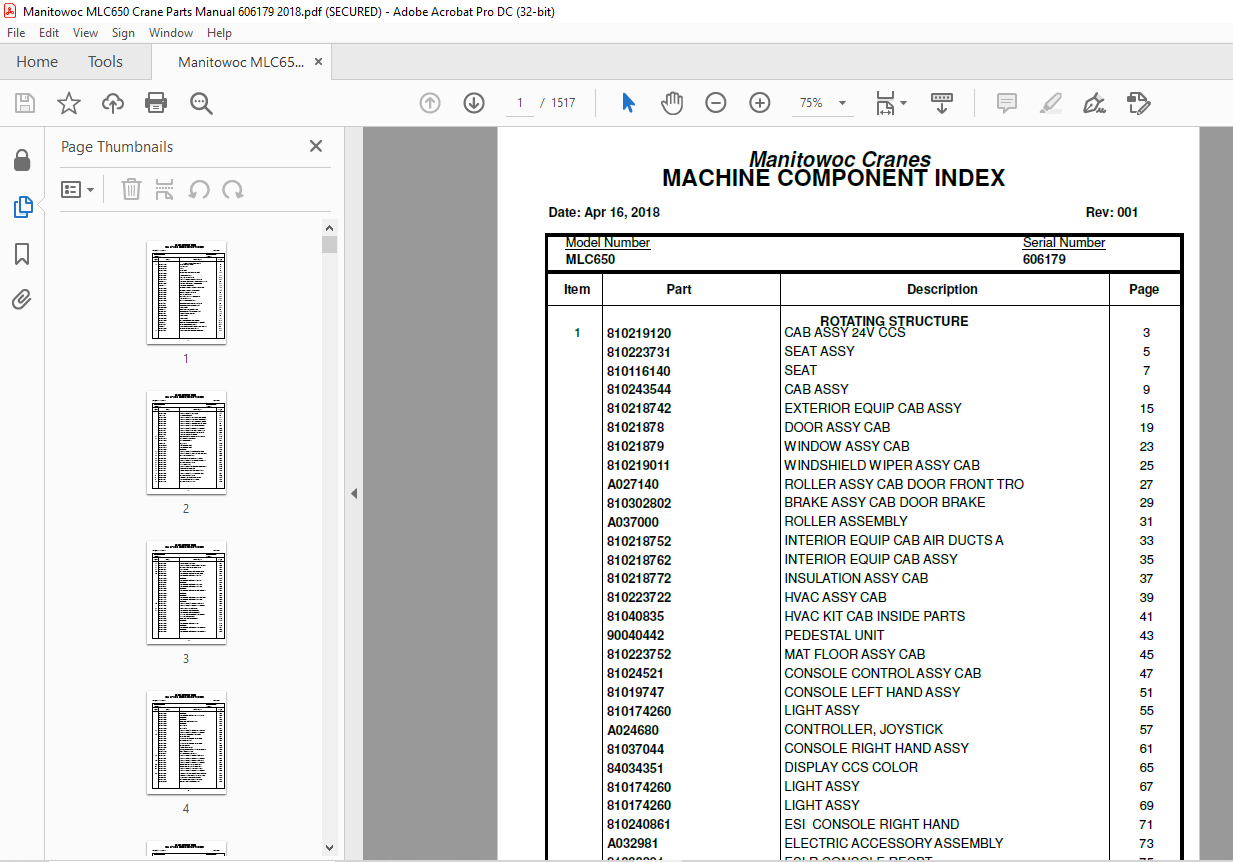1233x862 pixels.
Task: Open the Bookmarks sidebar icon
Action: pyautogui.click(x=22, y=254)
